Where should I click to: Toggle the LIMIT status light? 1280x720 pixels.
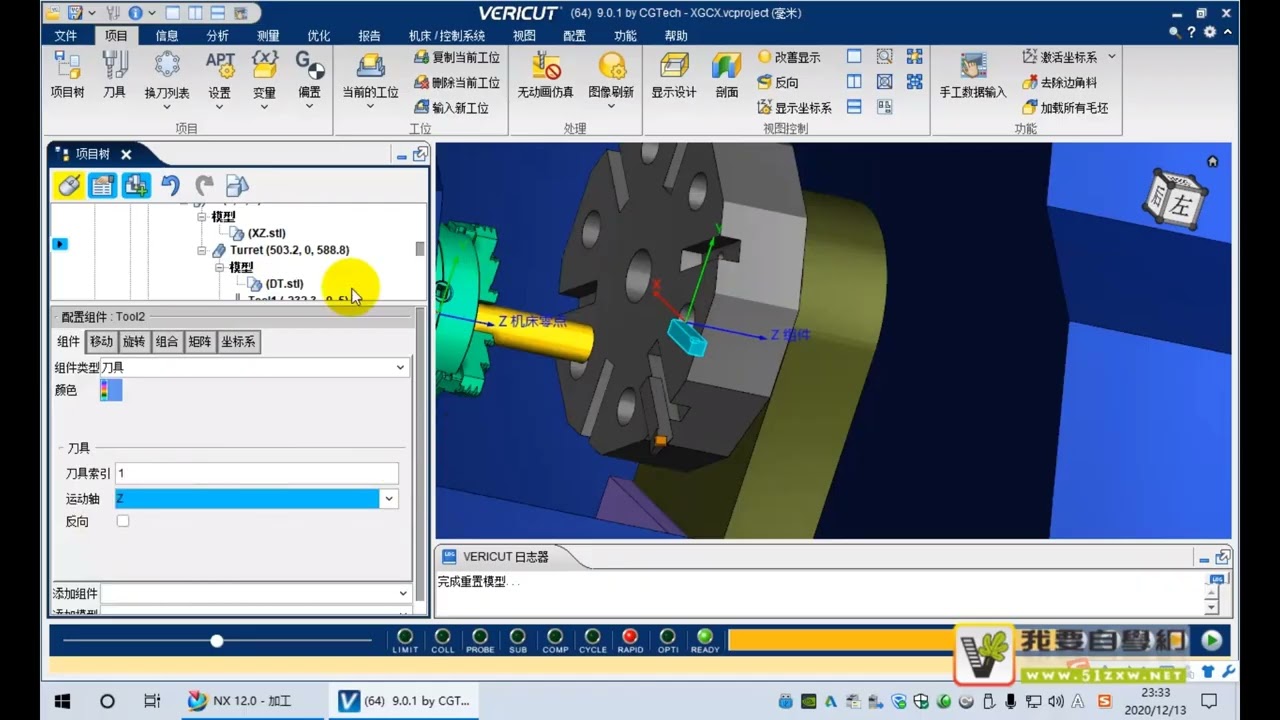click(405, 636)
